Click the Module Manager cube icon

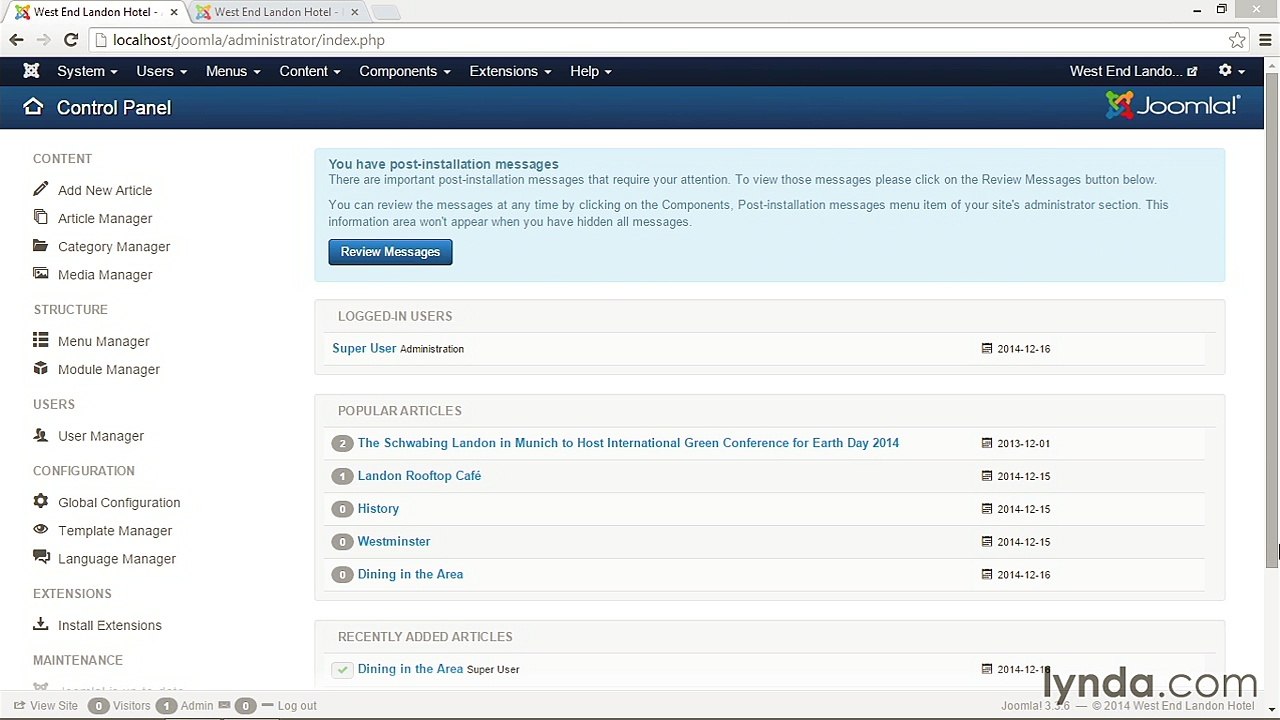(40, 368)
